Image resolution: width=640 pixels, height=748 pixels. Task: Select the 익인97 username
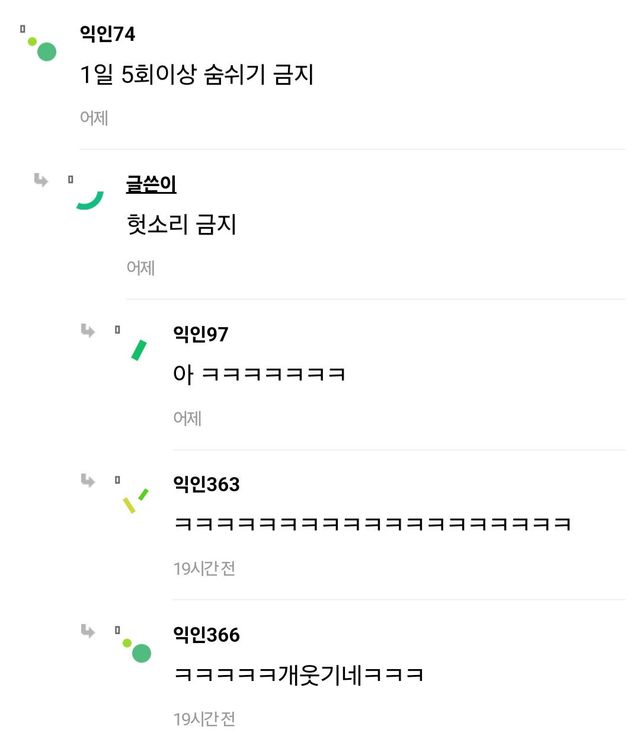pyautogui.click(x=200, y=334)
